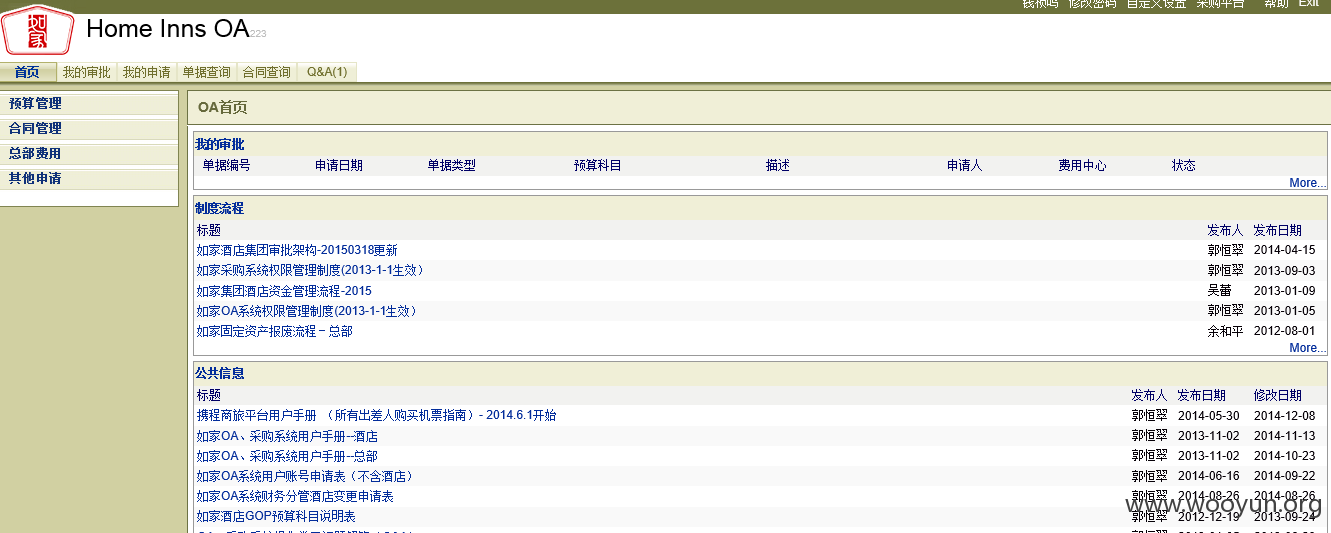Open 携程商旅平台用户手册 document link
Image resolution: width=1331 pixels, height=533 pixels.
click(376, 415)
